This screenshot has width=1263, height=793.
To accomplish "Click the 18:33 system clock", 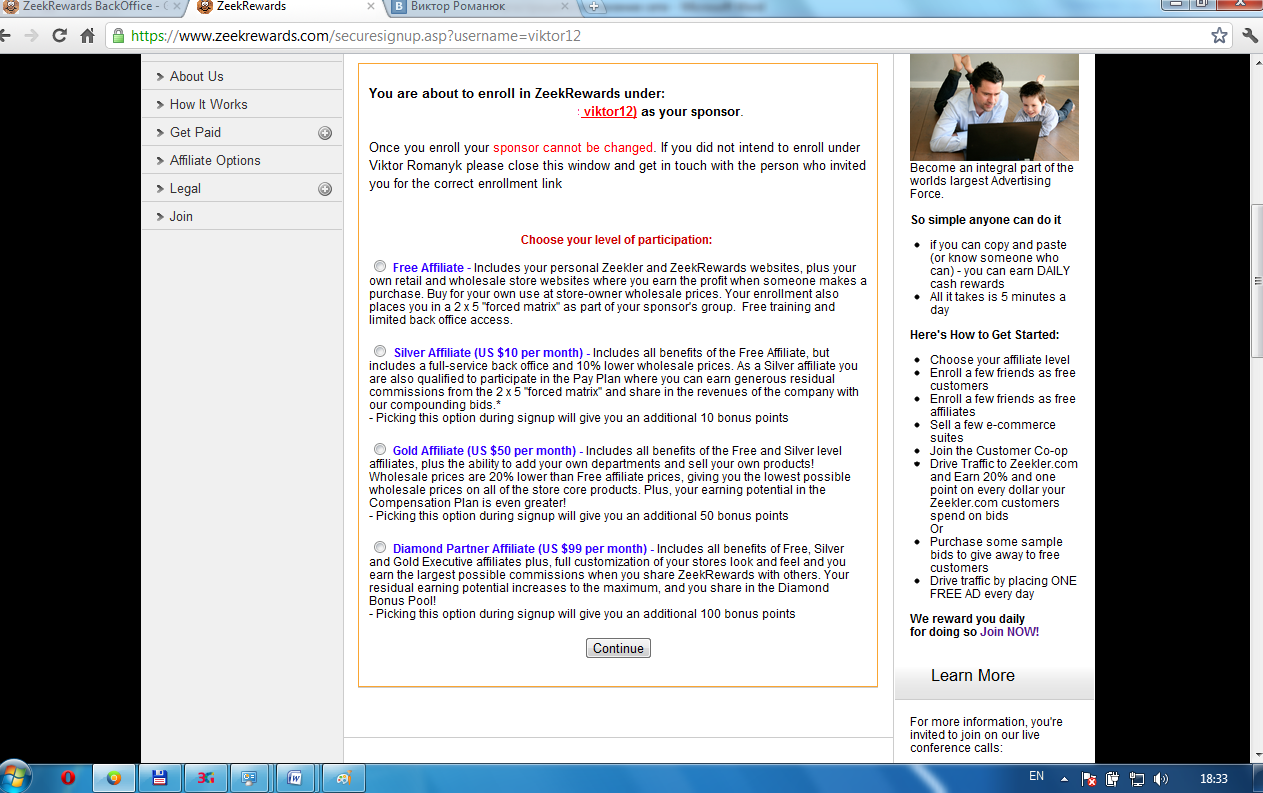I will tap(1213, 778).
